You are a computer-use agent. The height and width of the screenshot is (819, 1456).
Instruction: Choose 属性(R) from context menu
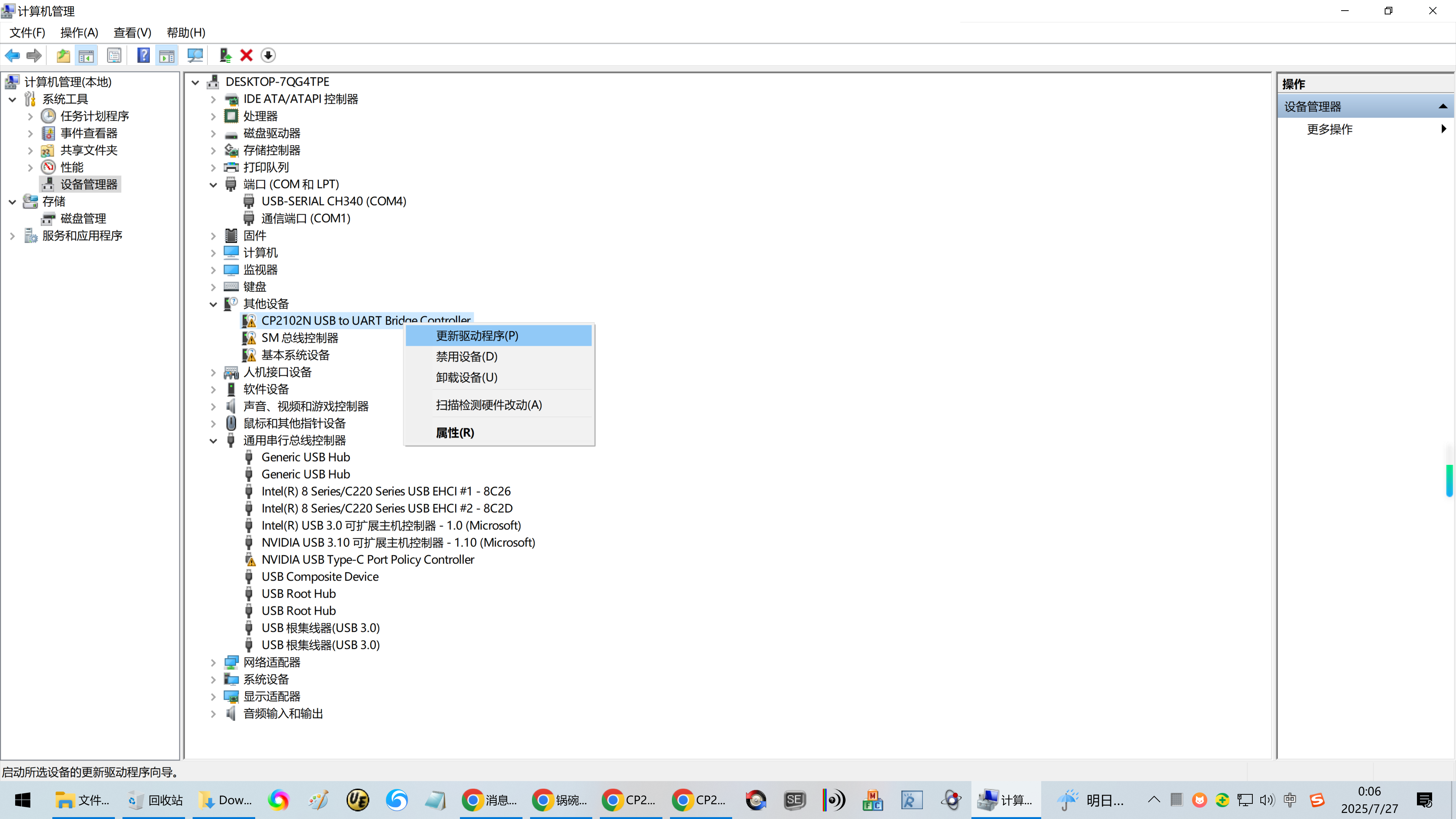(499, 432)
